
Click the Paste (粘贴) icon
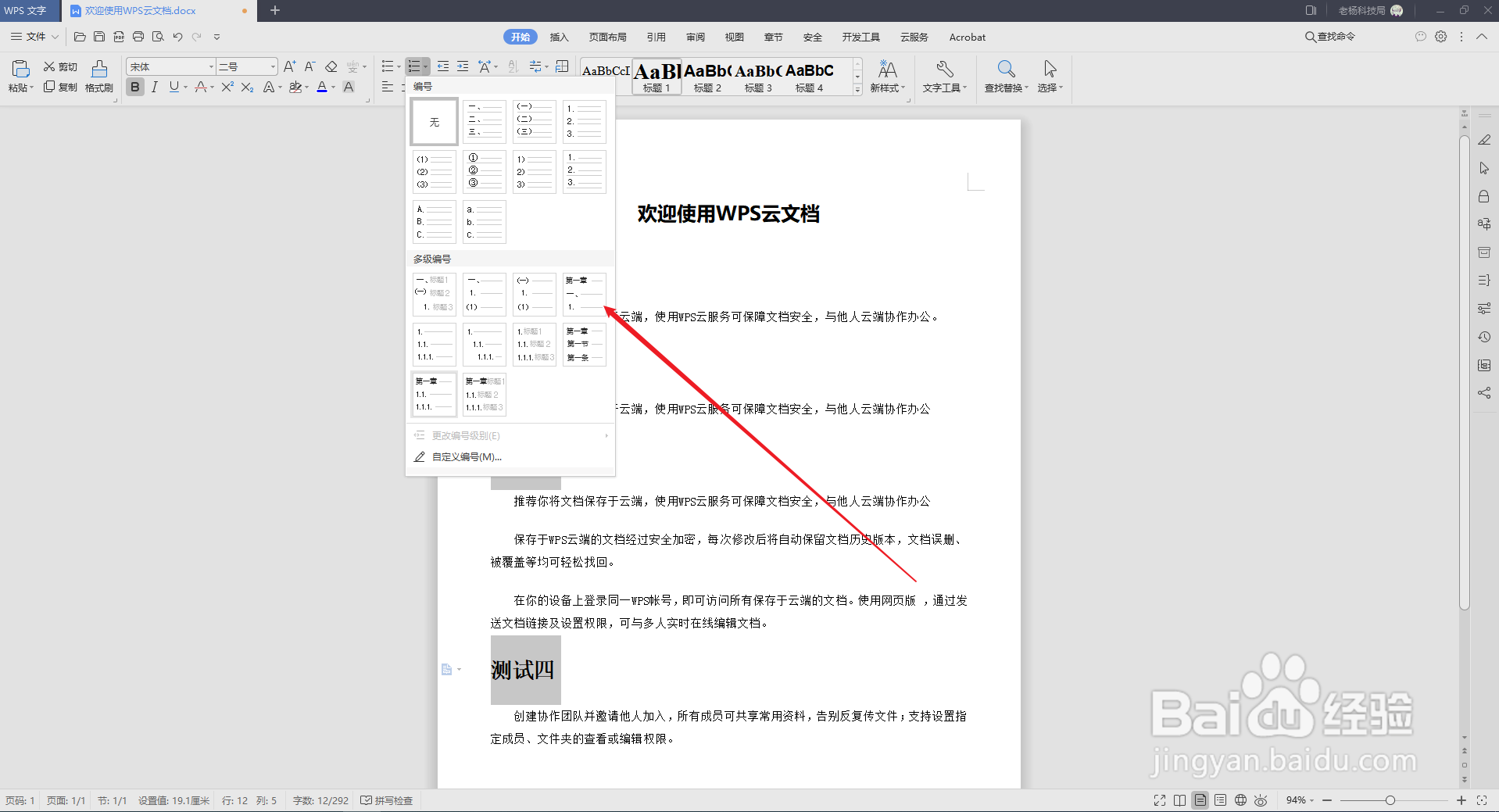tap(21, 69)
